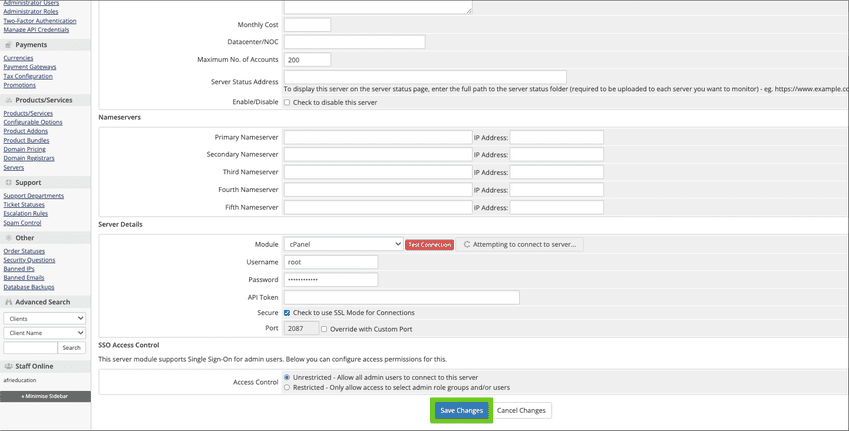Select the Restricted access control option
The height and width of the screenshot is (431, 849).
point(288,387)
